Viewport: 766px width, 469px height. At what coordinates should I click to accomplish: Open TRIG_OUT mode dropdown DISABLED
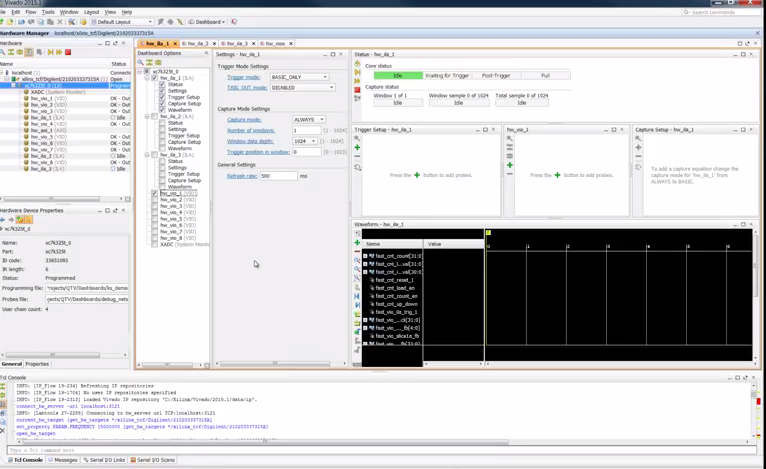(x=302, y=87)
